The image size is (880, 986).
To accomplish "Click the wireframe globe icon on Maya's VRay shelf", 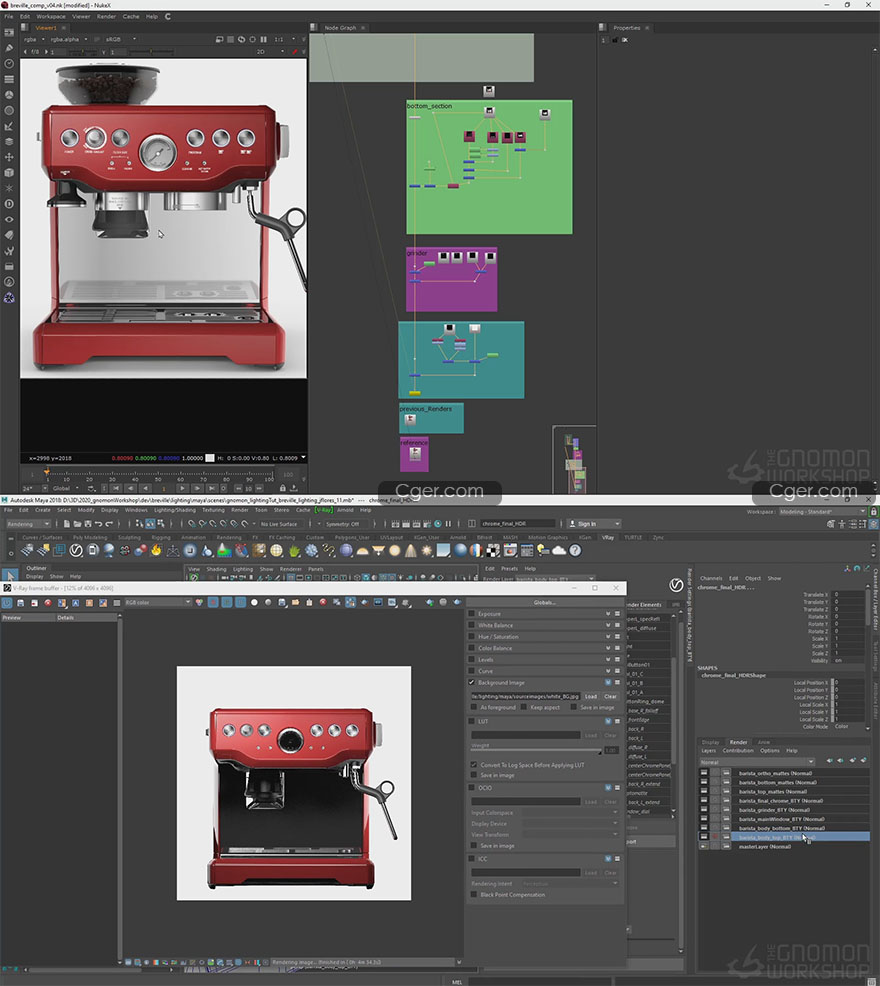I will click(276, 551).
